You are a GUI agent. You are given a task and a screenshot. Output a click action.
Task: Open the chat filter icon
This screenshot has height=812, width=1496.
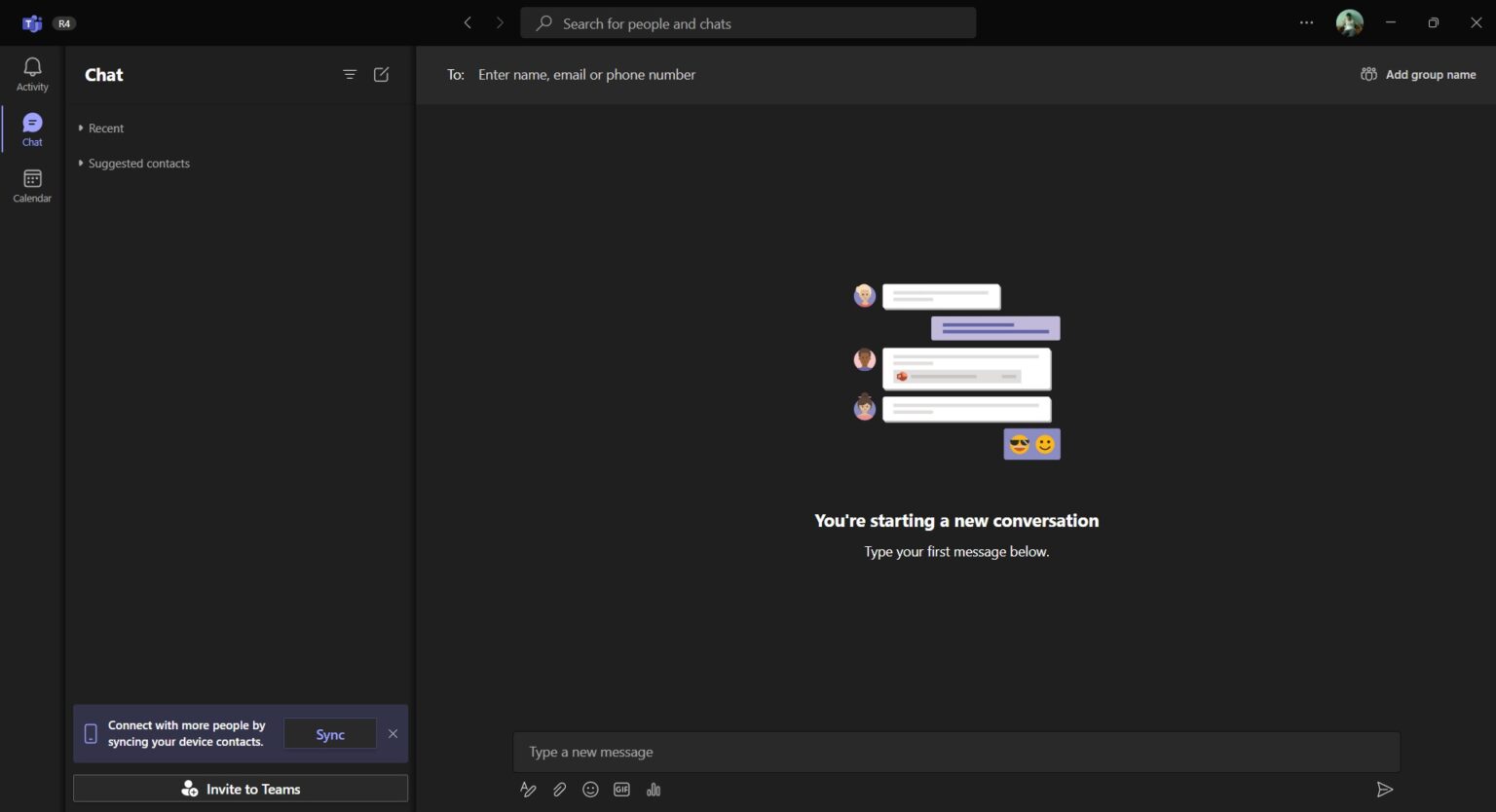[x=350, y=74]
